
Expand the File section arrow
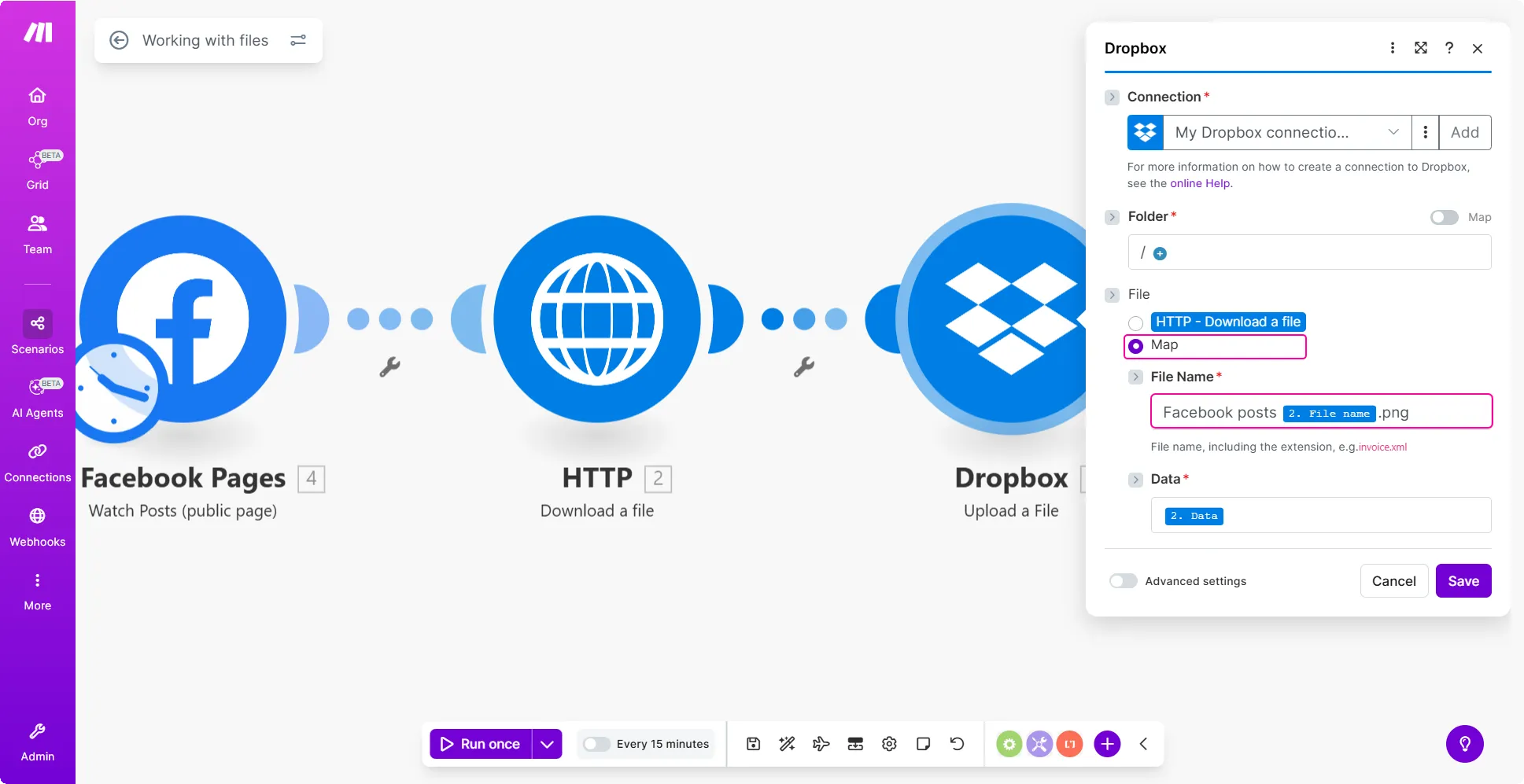[x=1112, y=295]
